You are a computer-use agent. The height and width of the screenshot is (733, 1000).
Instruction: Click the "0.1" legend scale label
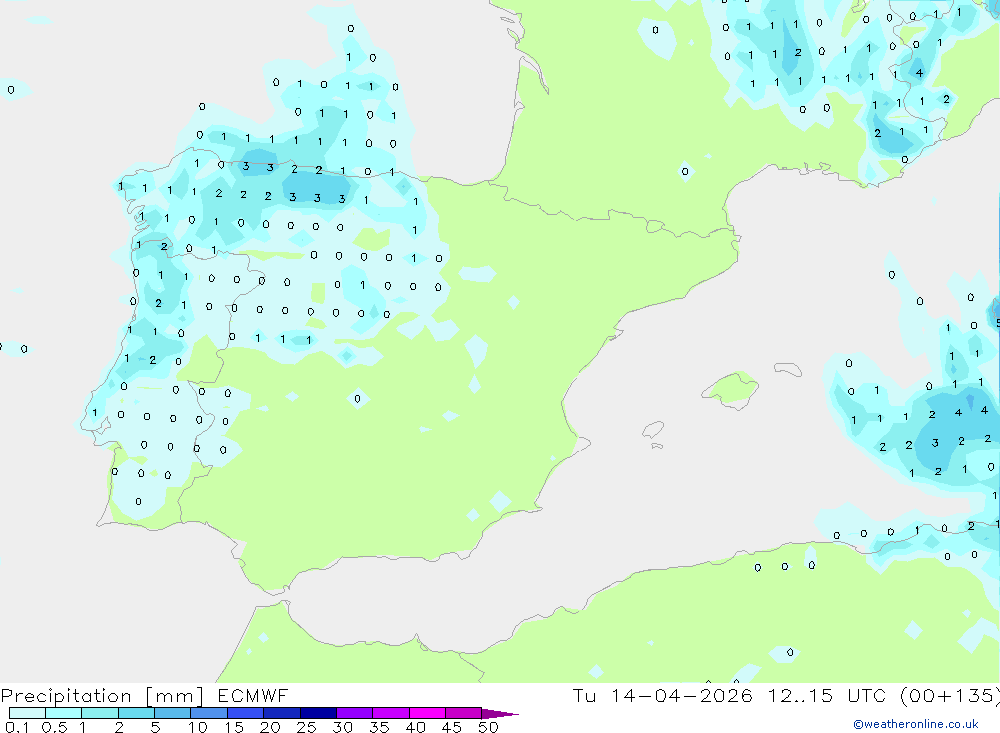[x=17, y=727]
